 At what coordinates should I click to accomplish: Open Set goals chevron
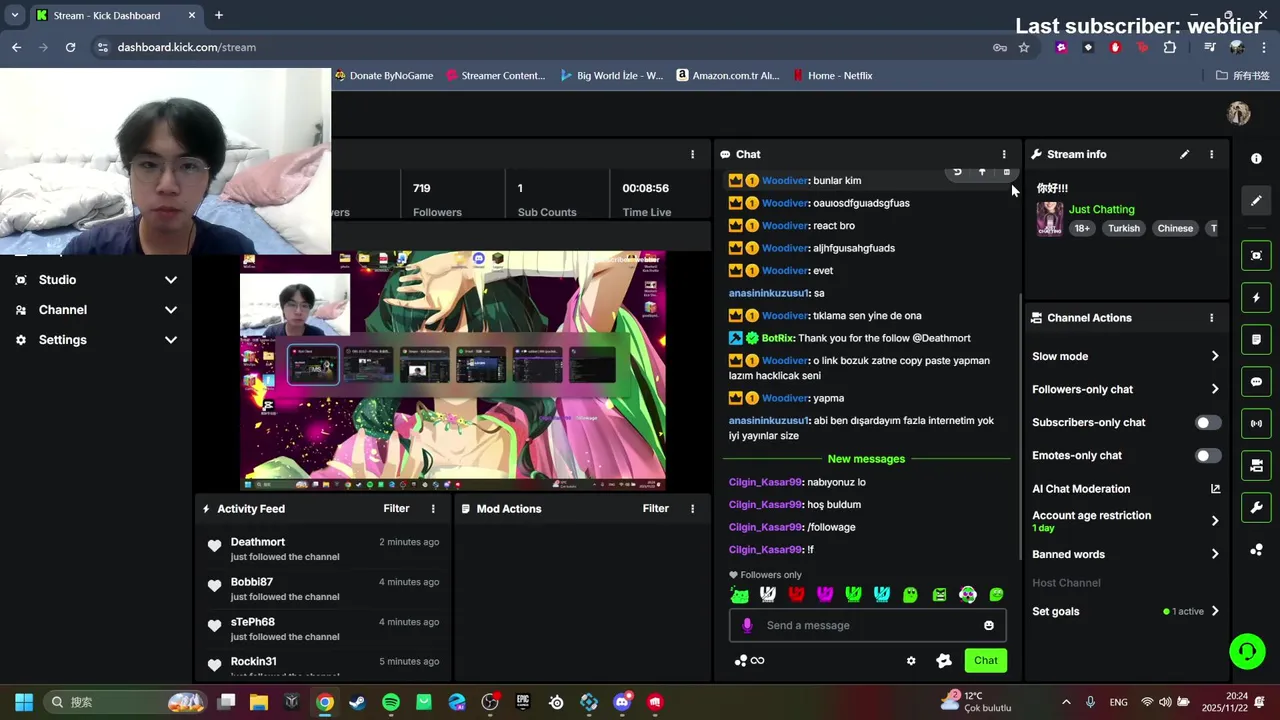click(1215, 611)
